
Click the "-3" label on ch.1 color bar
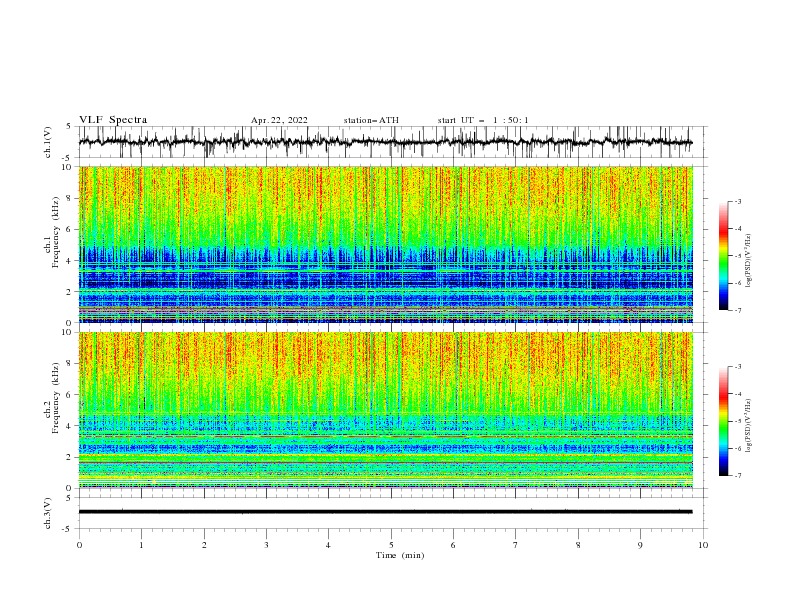pyautogui.click(x=737, y=201)
